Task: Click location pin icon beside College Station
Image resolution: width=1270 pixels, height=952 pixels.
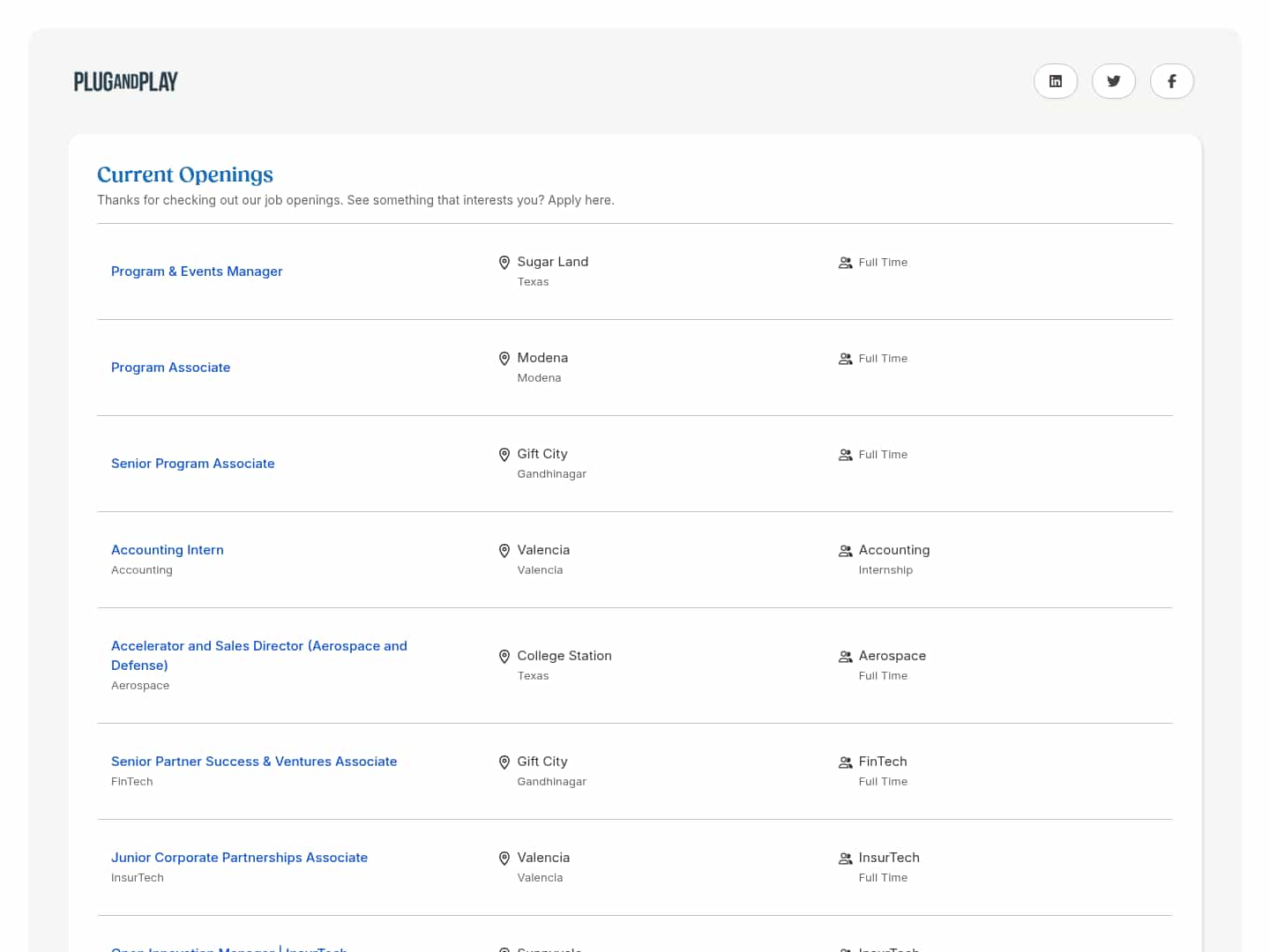Action: 504,657
